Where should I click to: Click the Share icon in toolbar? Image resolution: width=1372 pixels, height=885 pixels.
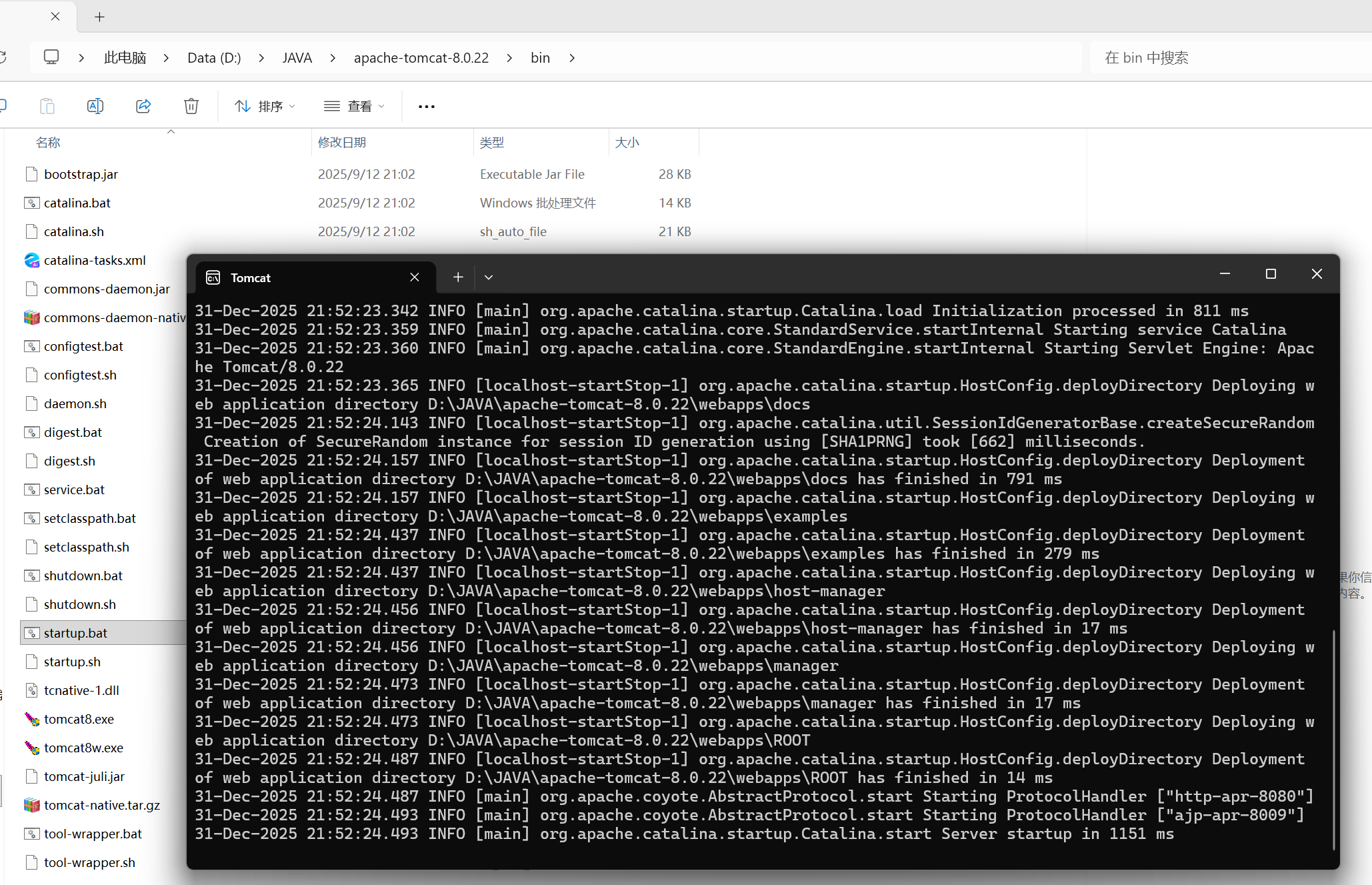pos(143,106)
